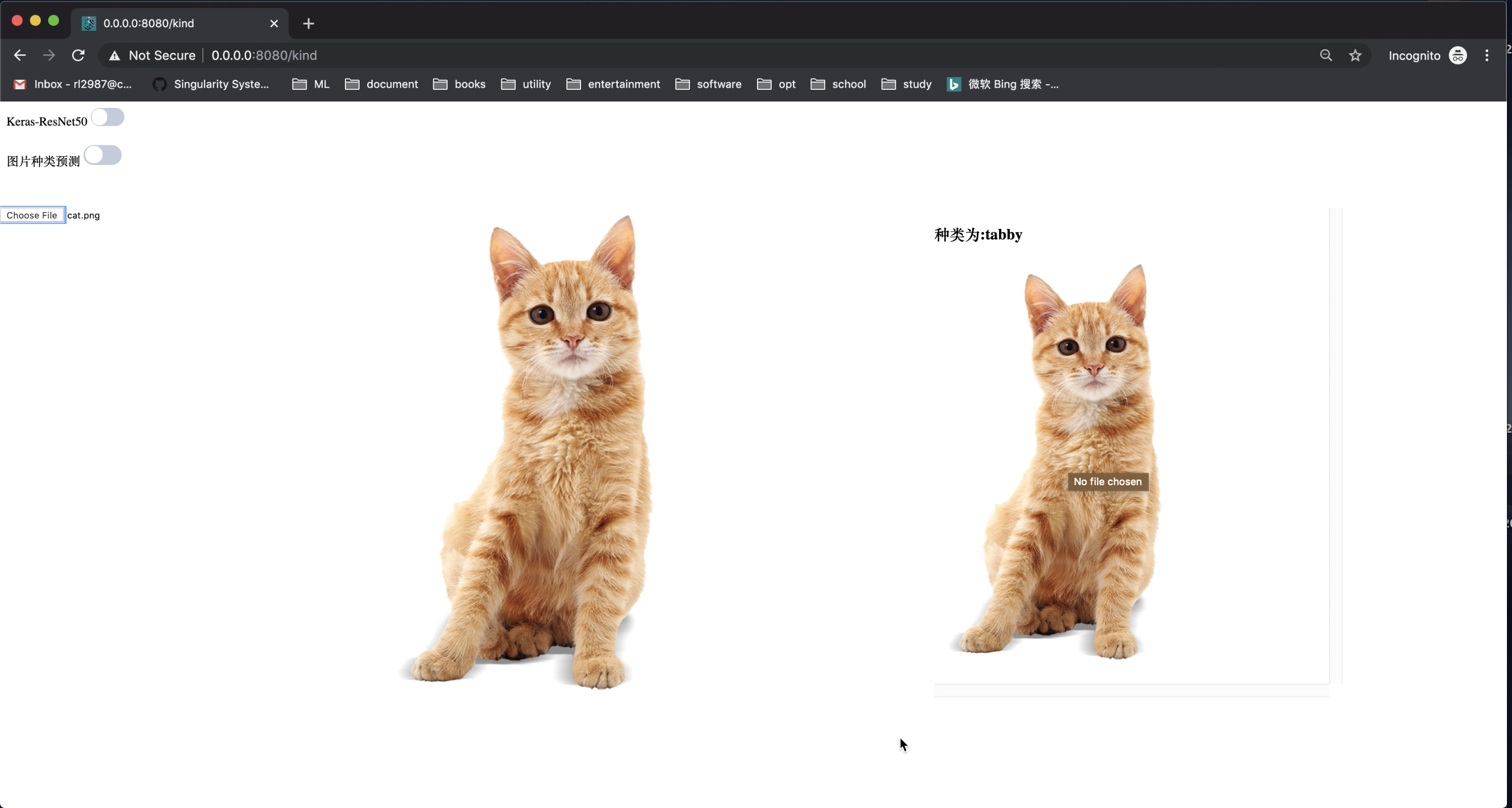This screenshot has width=1512, height=808.
Task: Click the Incognito profile icon
Action: [1458, 55]
